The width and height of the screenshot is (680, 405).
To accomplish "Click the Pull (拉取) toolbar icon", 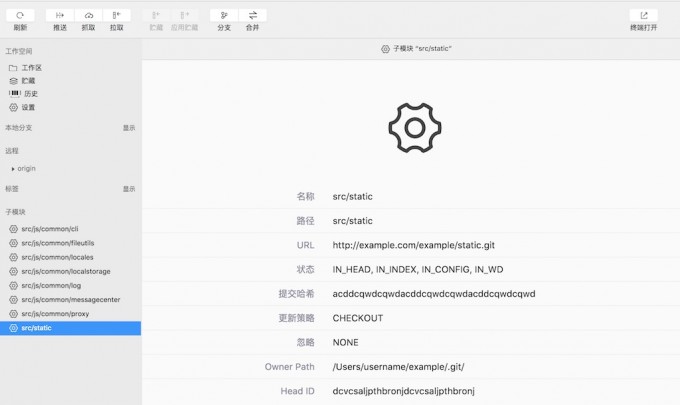I will [117, 15].
